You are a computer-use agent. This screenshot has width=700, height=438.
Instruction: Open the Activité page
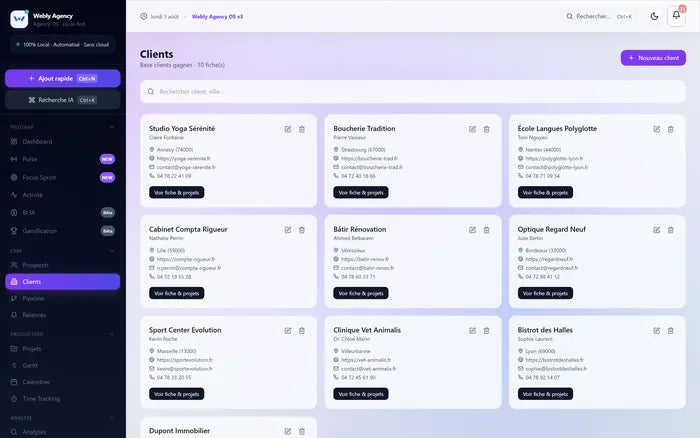[62, 195]
